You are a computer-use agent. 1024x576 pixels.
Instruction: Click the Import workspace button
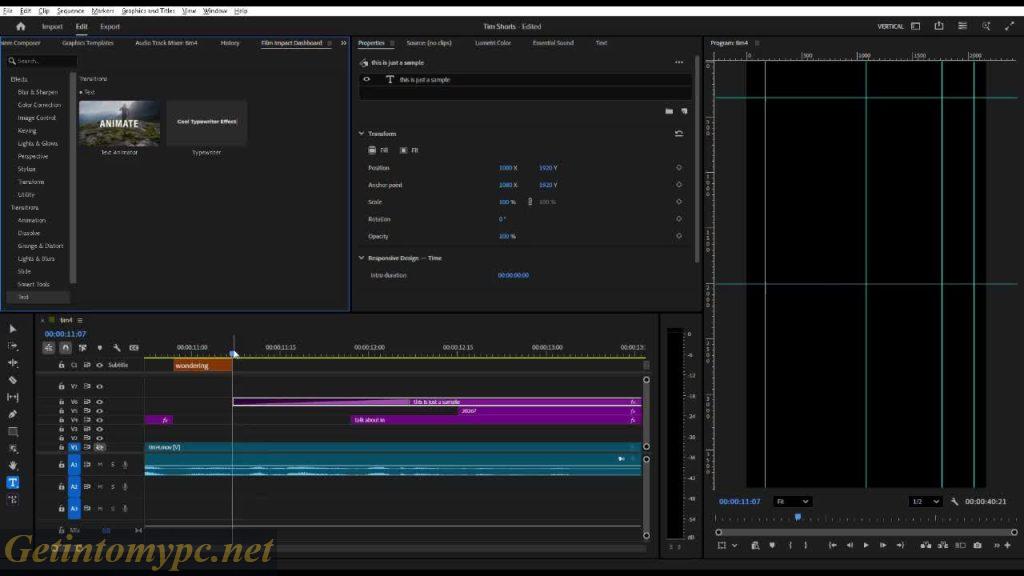click(52, 27)
